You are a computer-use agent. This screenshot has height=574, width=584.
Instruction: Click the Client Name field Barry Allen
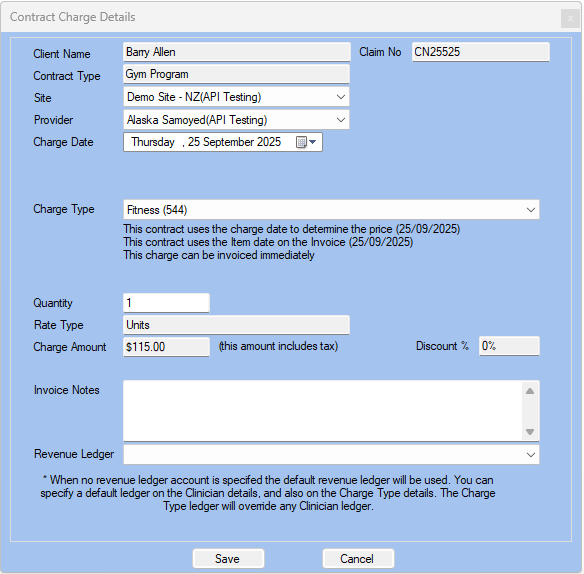coord(237,52)
